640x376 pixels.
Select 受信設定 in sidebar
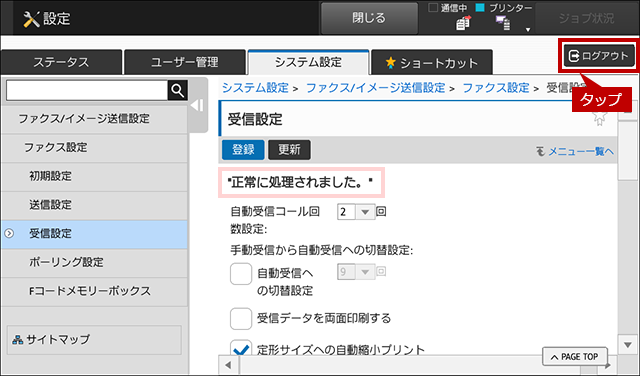pyautogui.click(x=94, y=234)
